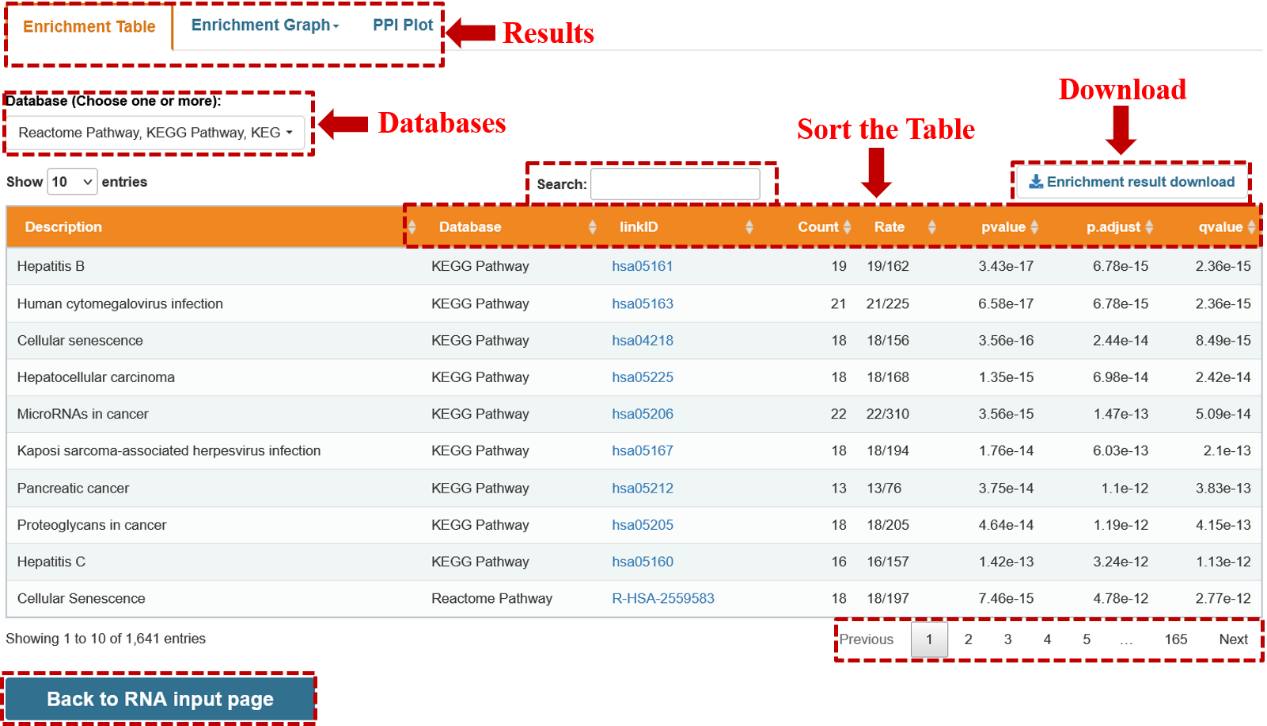Sort the table by linkID column
1267x726 pixels.
click(749, 227)
